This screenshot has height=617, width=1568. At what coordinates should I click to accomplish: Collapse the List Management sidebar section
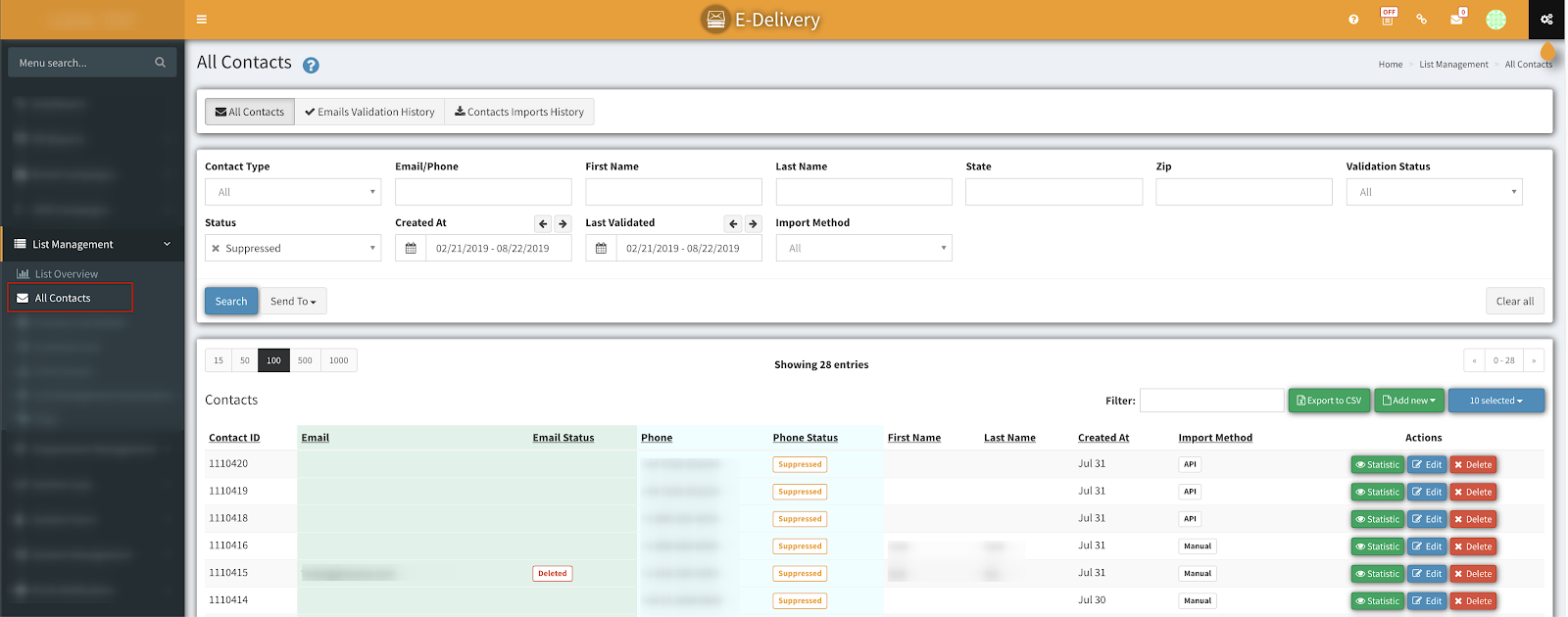[92, 244]
